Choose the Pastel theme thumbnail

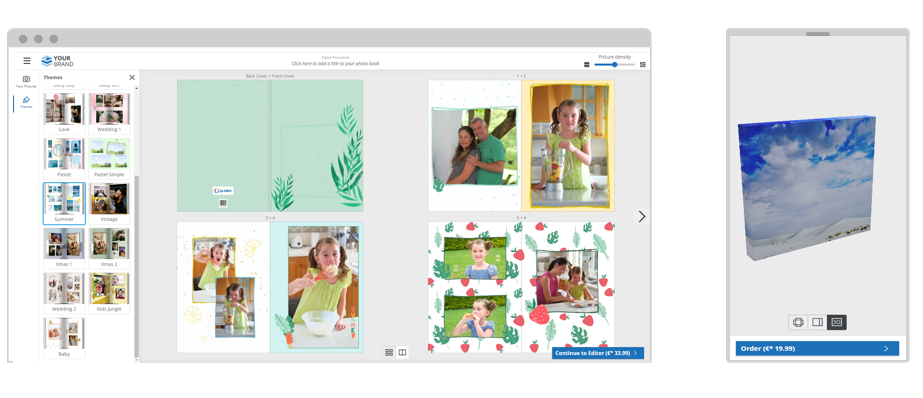pos(64,158)
